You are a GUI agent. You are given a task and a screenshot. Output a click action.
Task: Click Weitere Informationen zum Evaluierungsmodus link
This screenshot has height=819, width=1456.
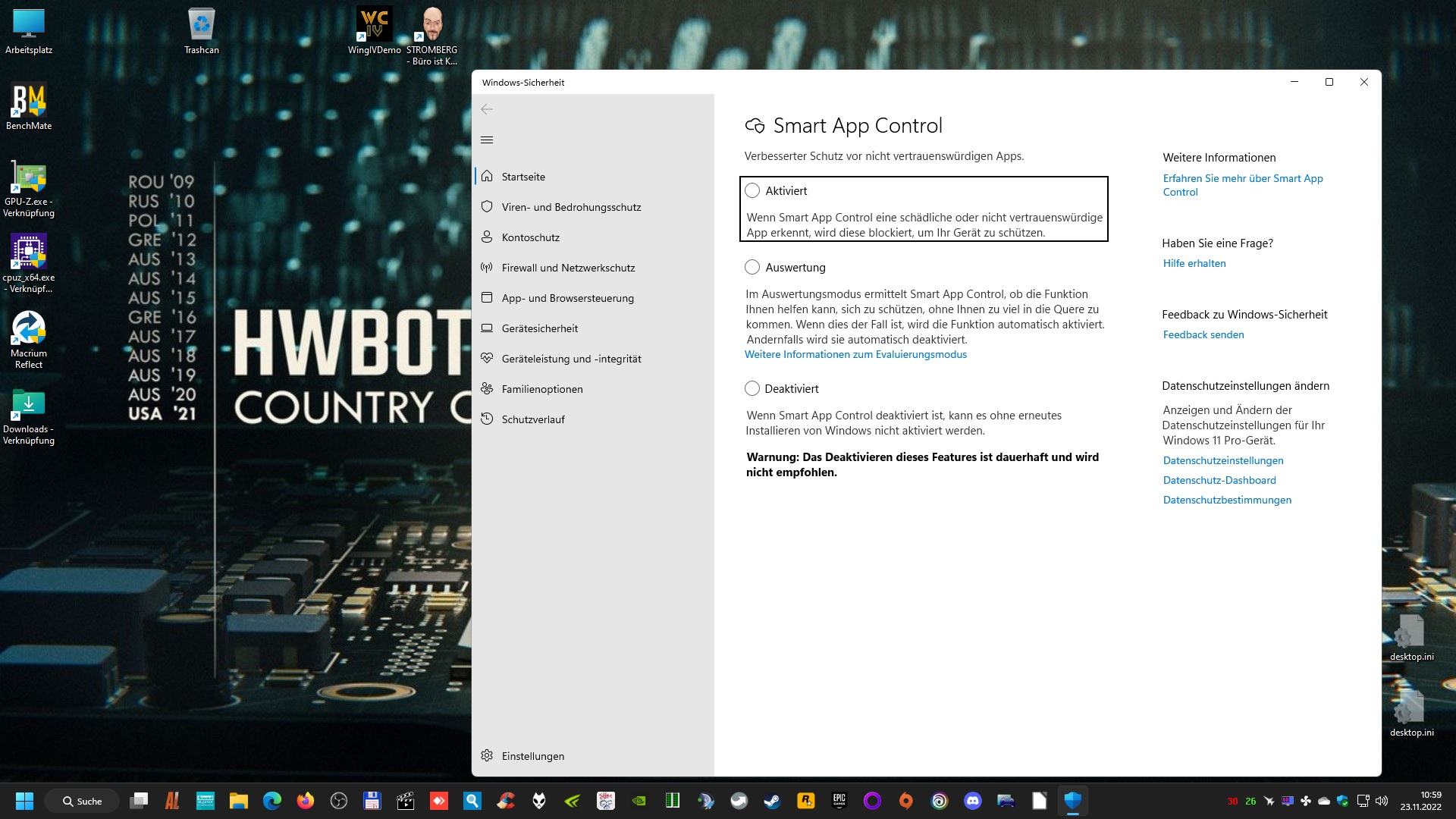click(855, 354)
